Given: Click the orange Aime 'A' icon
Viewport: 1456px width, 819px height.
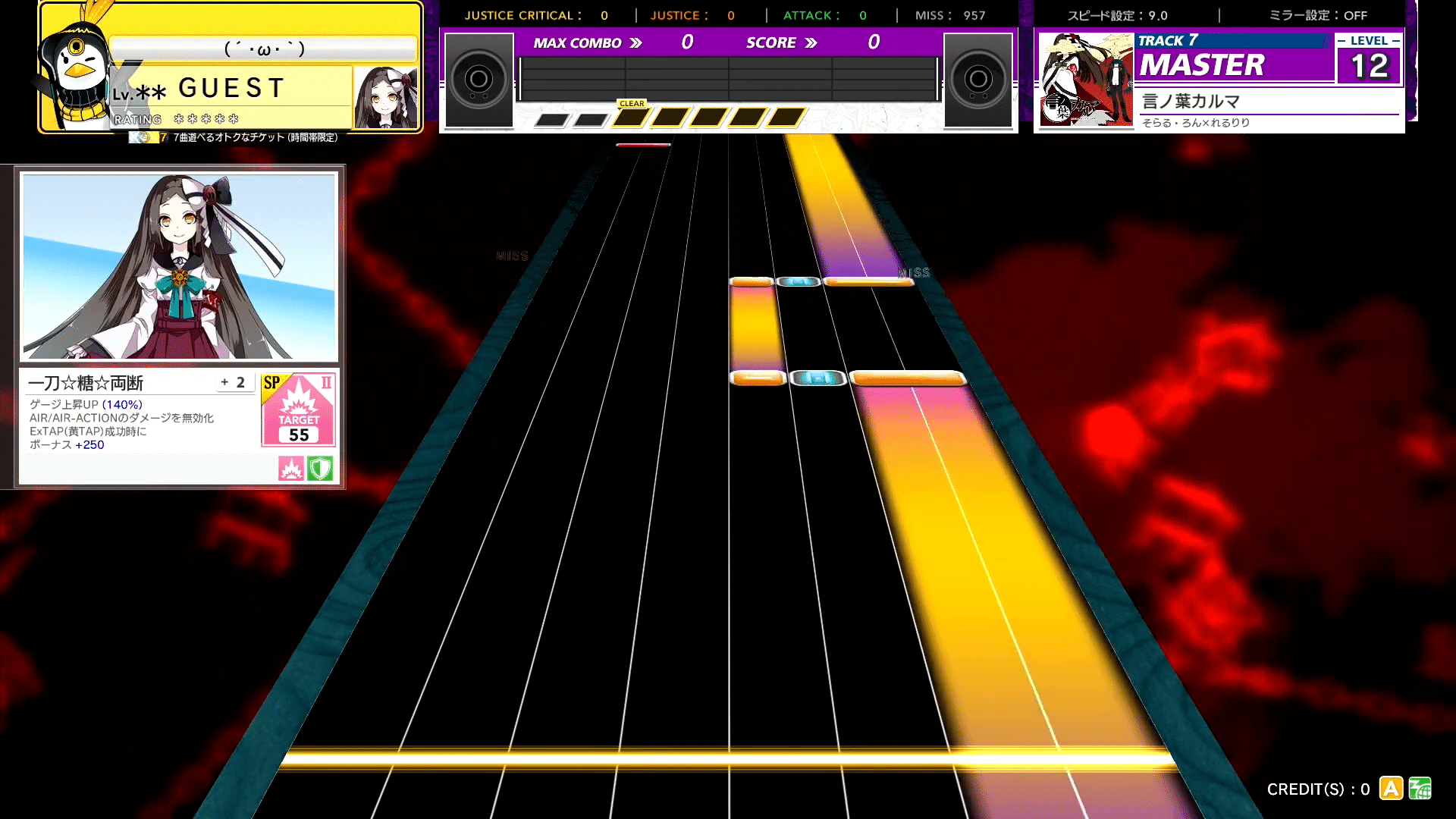Looking at the screenshot, I should pos(1391,789).
